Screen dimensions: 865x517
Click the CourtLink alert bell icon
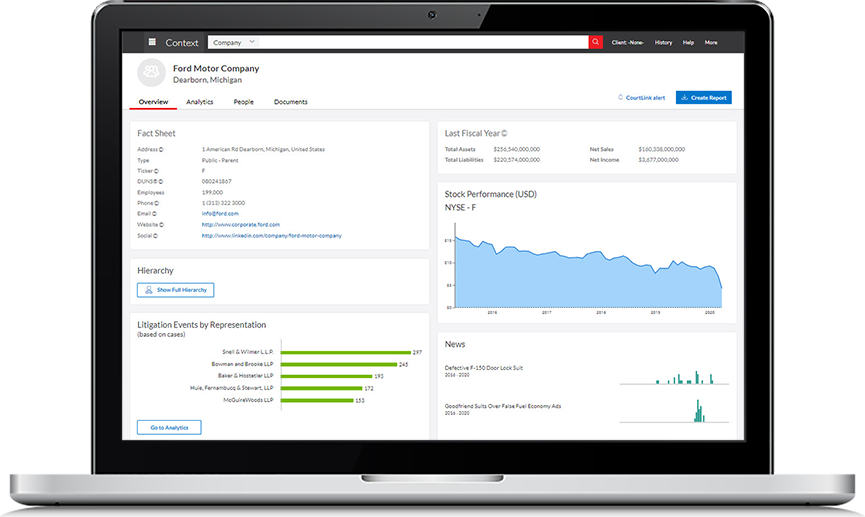[x=620, y=98]
